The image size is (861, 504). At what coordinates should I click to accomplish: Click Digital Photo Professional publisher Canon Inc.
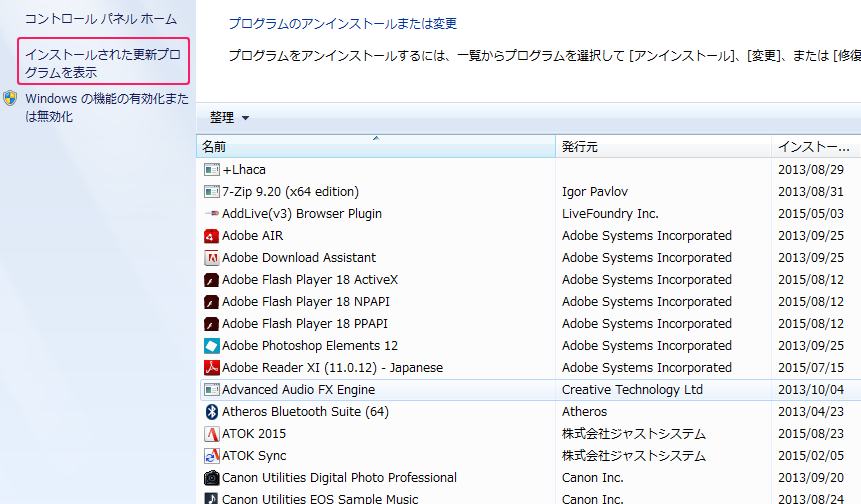592,478
